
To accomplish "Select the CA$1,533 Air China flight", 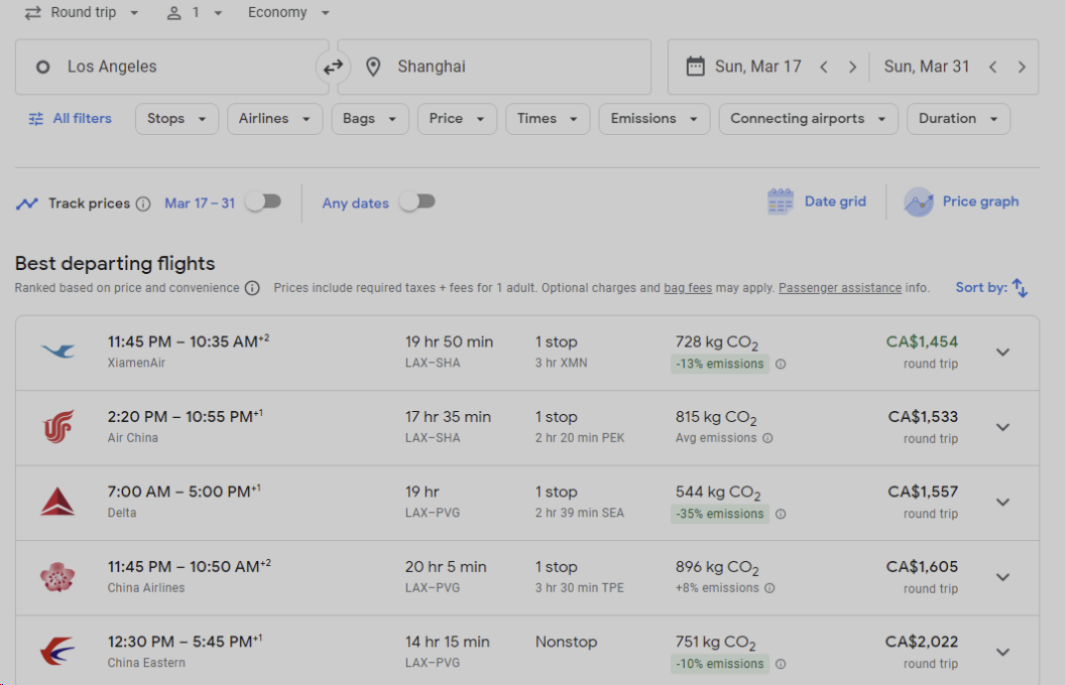I will [527, 428].
